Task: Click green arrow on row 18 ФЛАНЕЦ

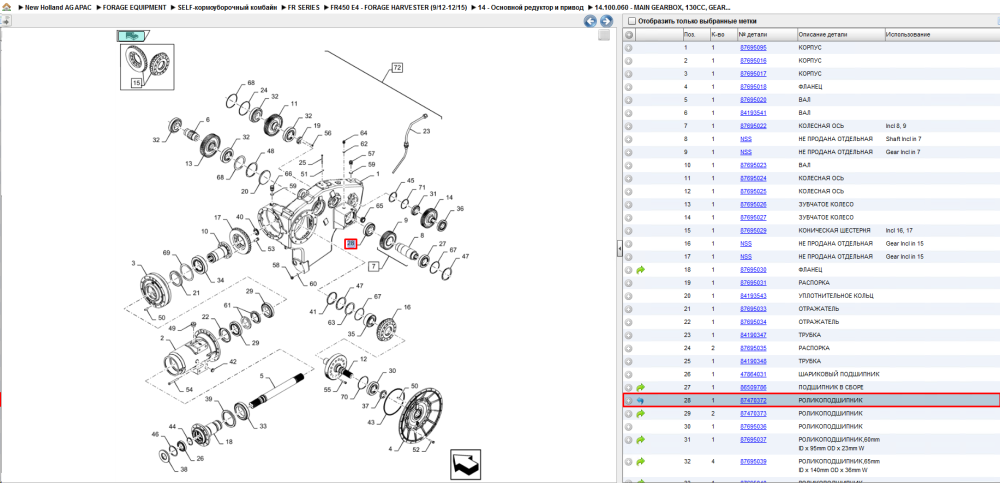Action: pos(641,270)
